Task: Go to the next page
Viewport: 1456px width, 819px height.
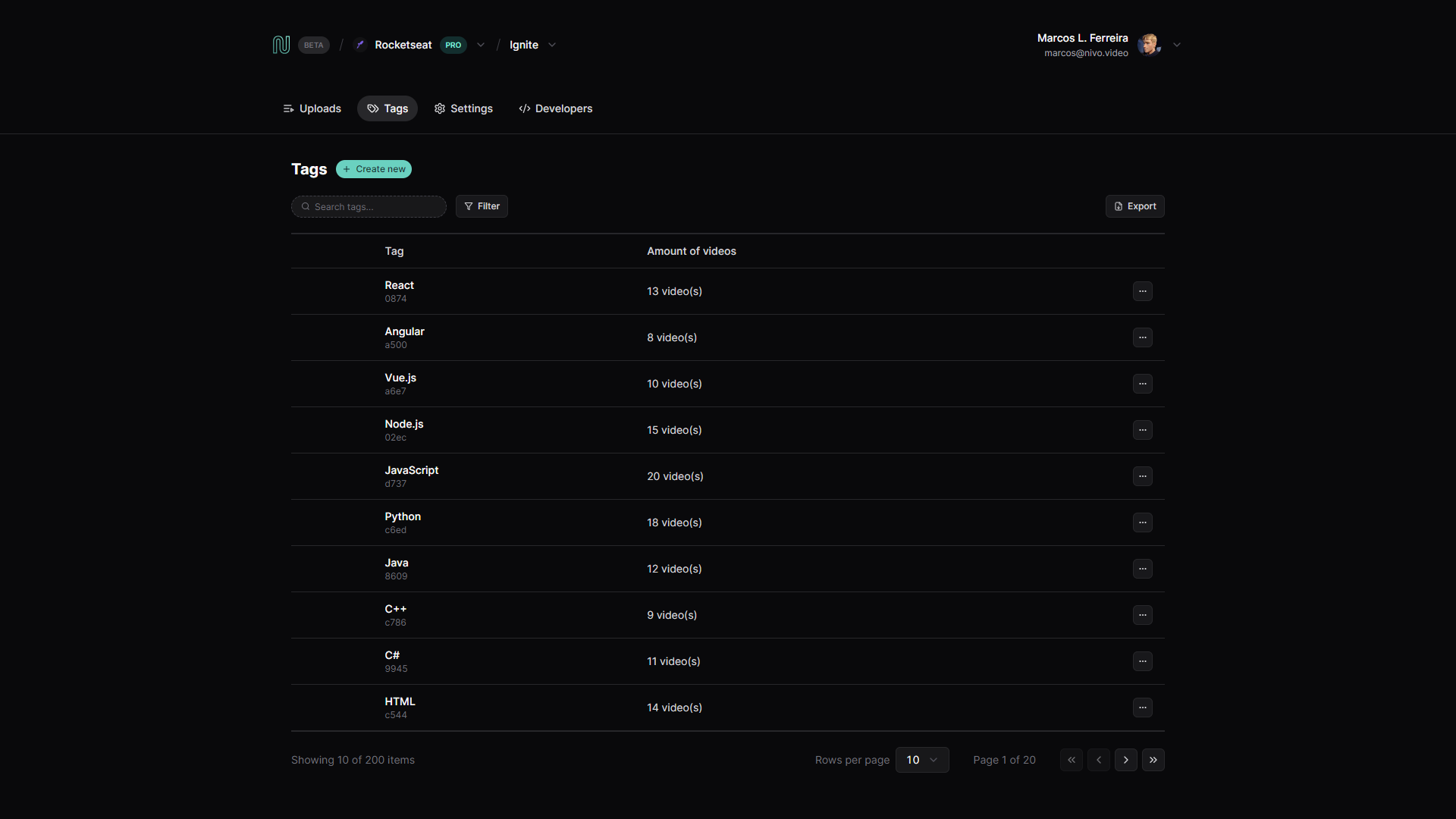Action: 1125,760
